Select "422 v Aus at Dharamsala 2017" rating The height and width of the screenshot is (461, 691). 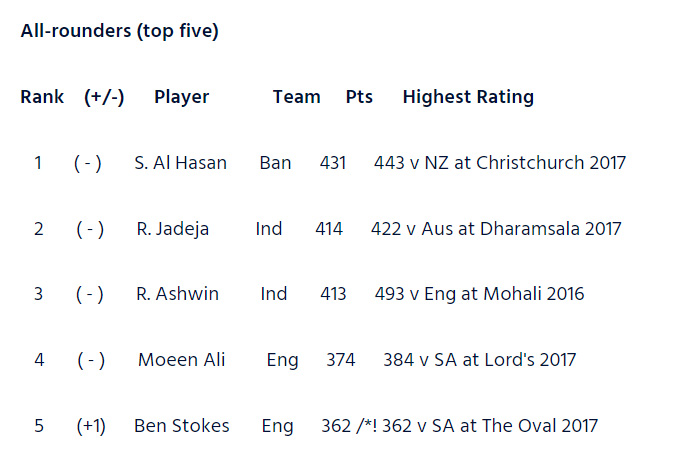(x=496, y=228)
